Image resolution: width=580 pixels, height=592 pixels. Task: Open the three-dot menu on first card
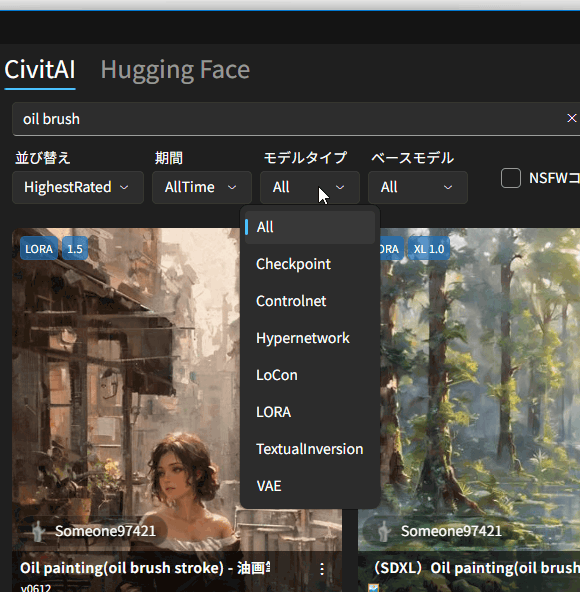tap(322, 569)
